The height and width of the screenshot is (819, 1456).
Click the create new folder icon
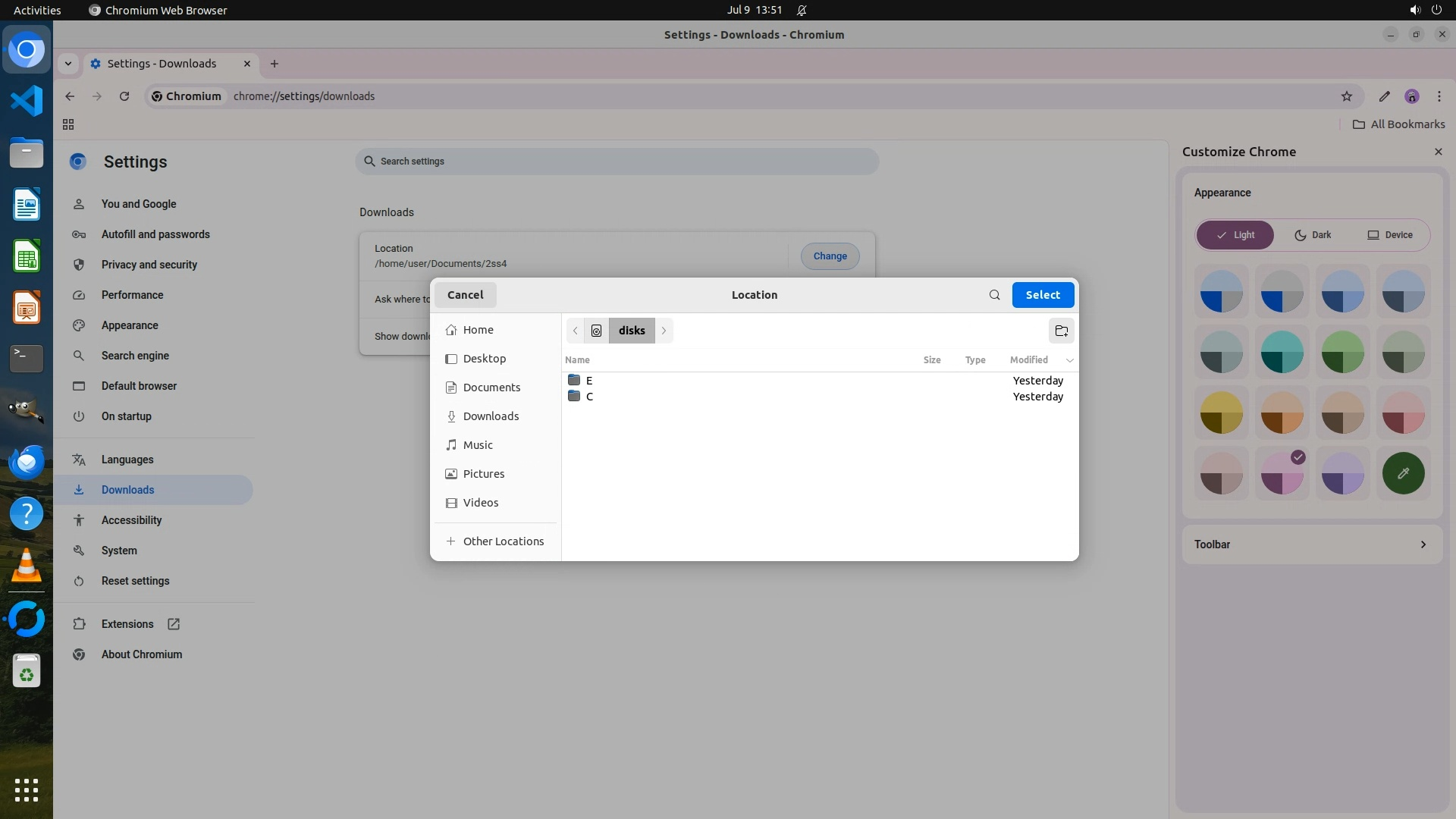click(x=1061, y=331)
